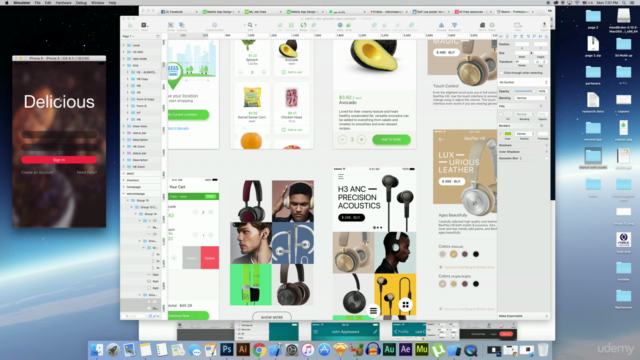
Task: Open the Insert tool in Sketch toolbar
Action: pos(144,26)
